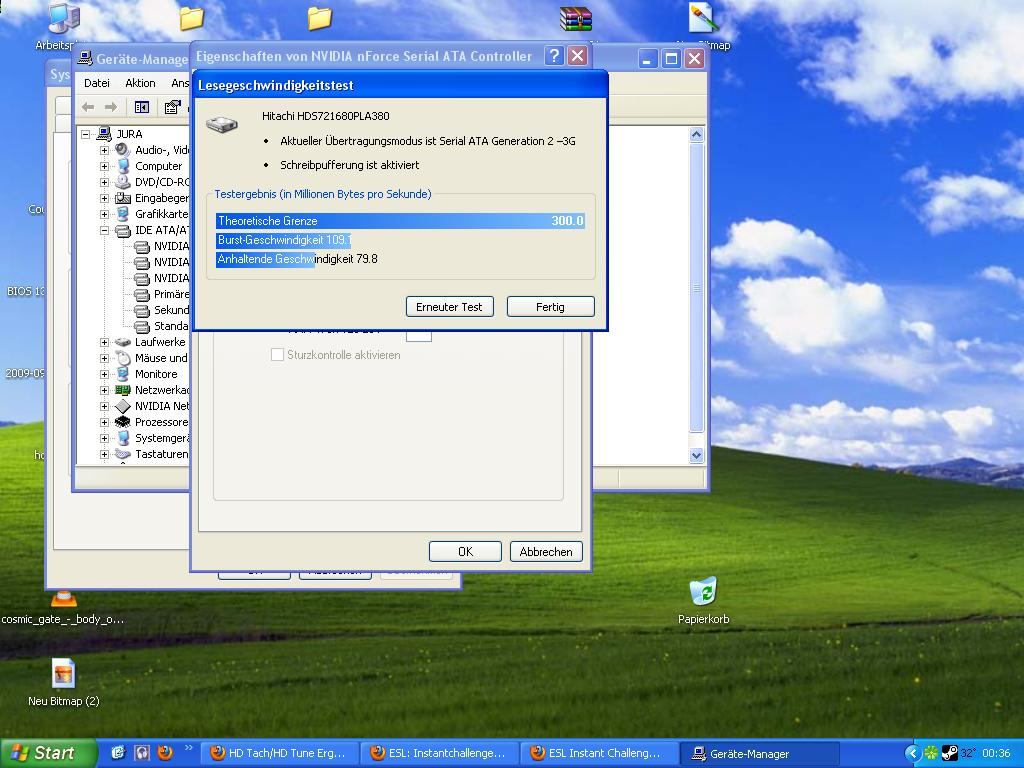Open the Datei menu

pos(97,83)
